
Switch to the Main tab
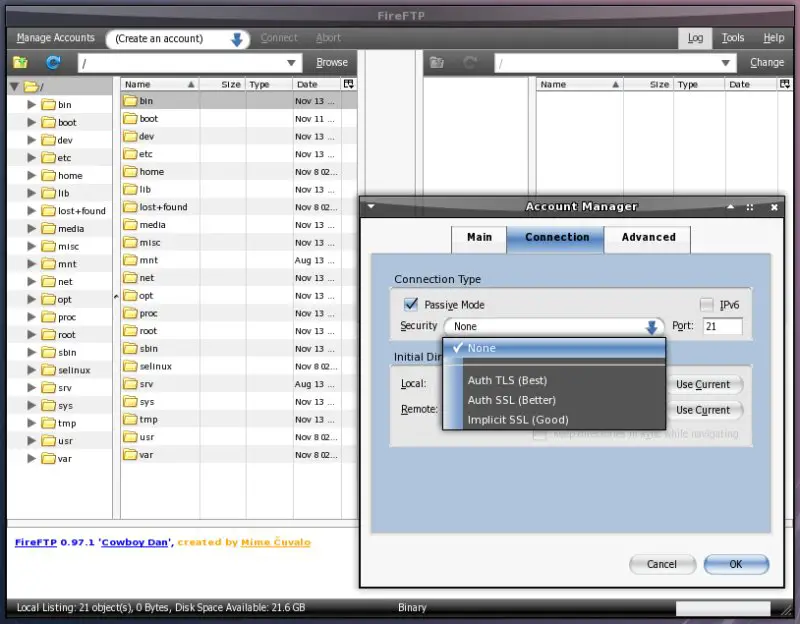479,238
